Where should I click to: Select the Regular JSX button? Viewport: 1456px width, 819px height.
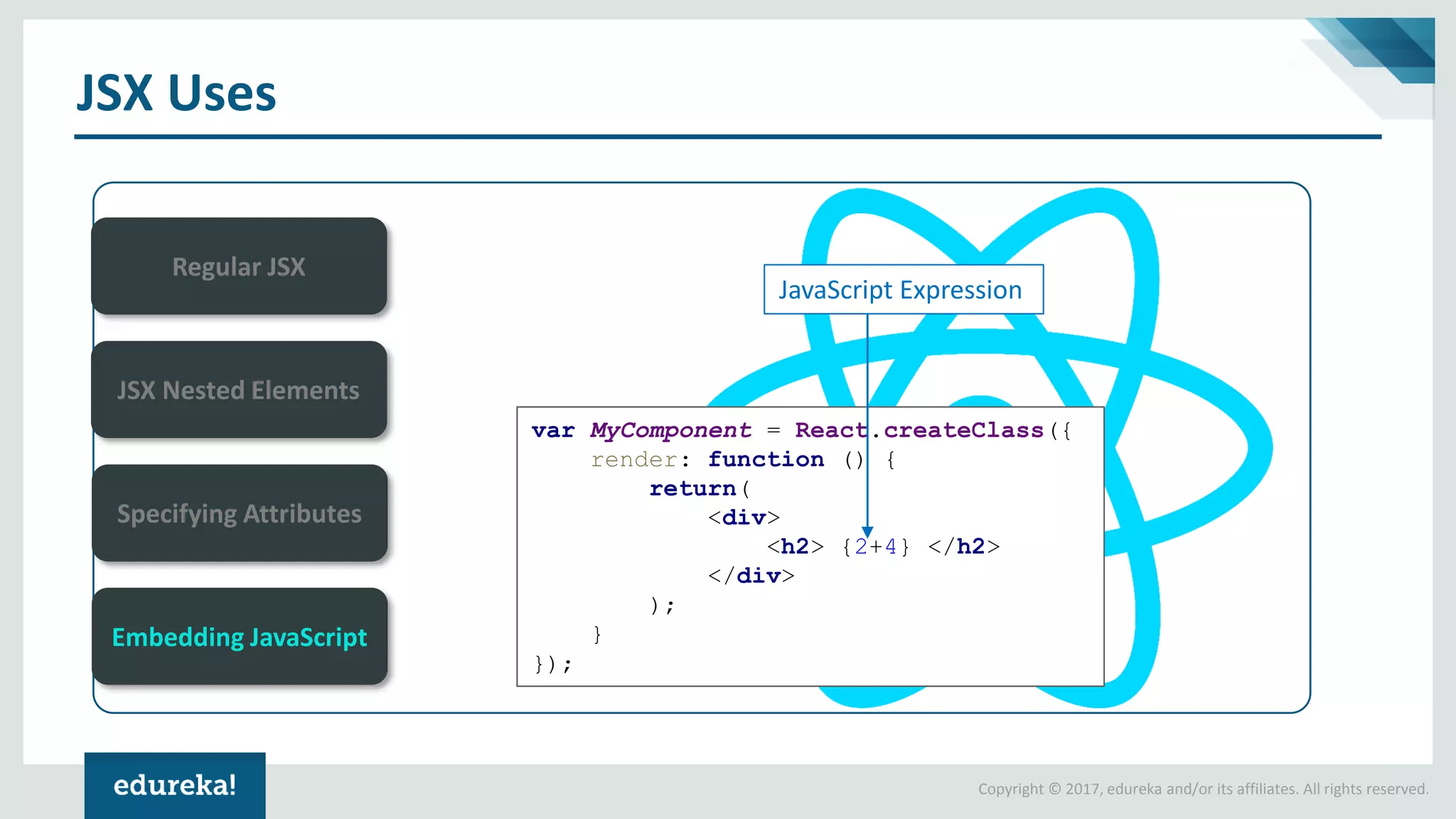(x=239, y=266)
